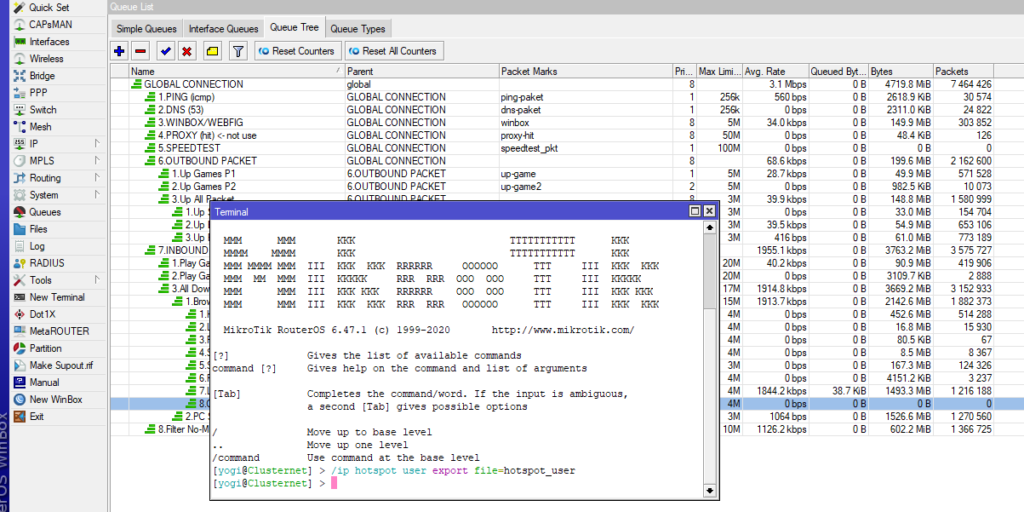This screenshot has width=1024, height=512.
Task: Expand the IP submenu
Action: click(x=36, y=144)
